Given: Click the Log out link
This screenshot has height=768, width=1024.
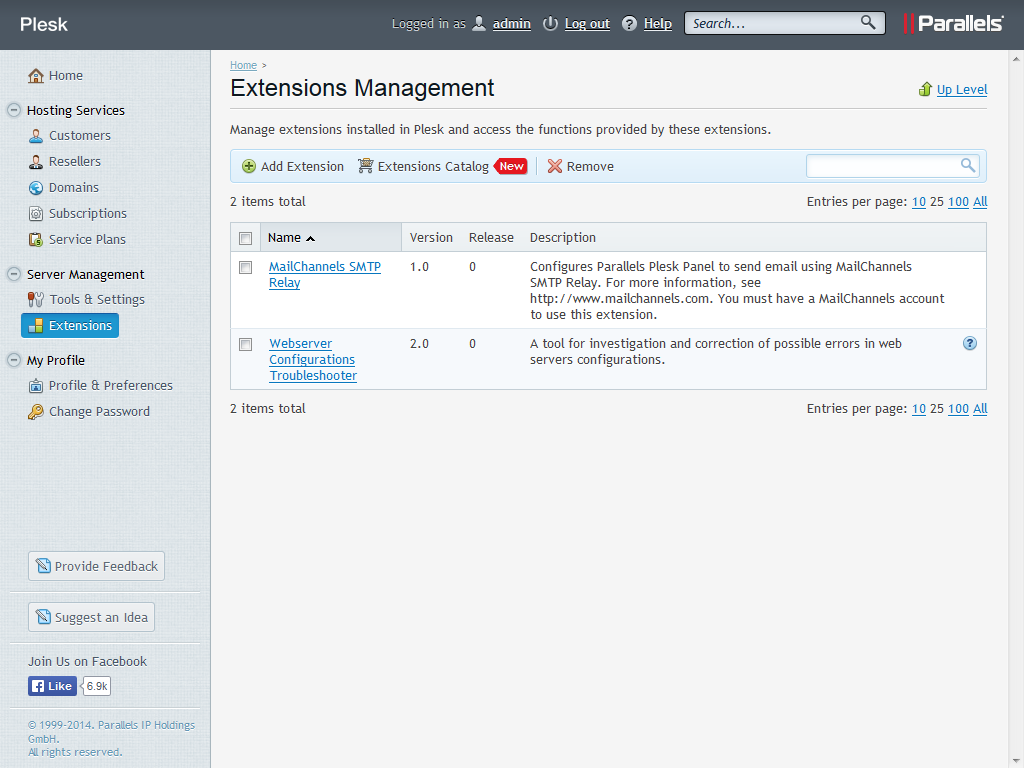Looking at the screenshot, I should [587, 24].
